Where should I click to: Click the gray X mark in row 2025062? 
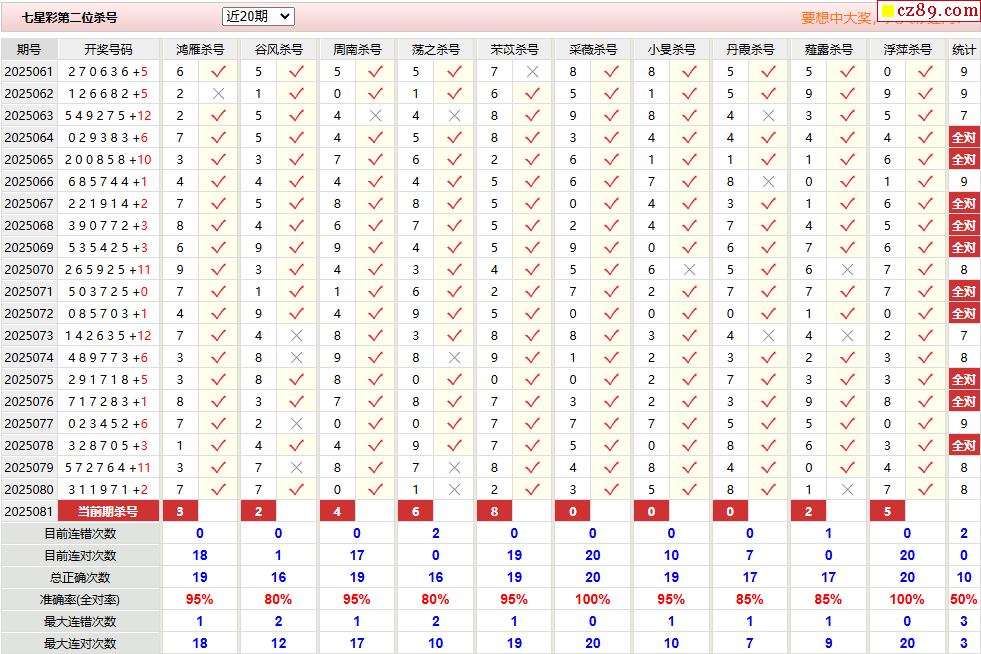click(x=218, y=94)
